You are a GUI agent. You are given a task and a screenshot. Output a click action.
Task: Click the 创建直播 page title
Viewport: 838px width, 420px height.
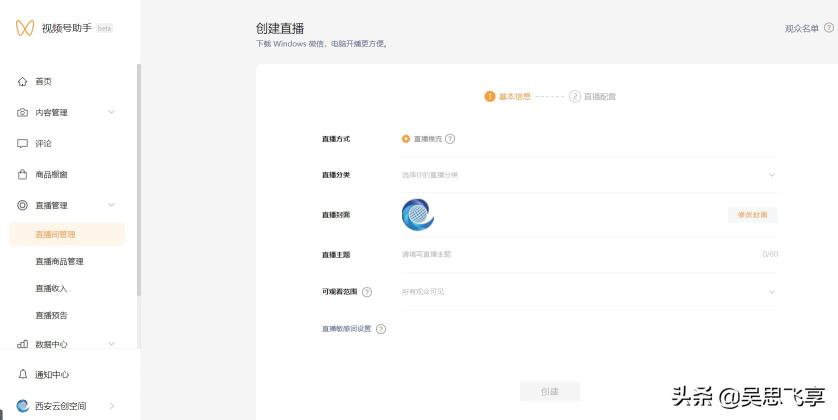point(280,28)
